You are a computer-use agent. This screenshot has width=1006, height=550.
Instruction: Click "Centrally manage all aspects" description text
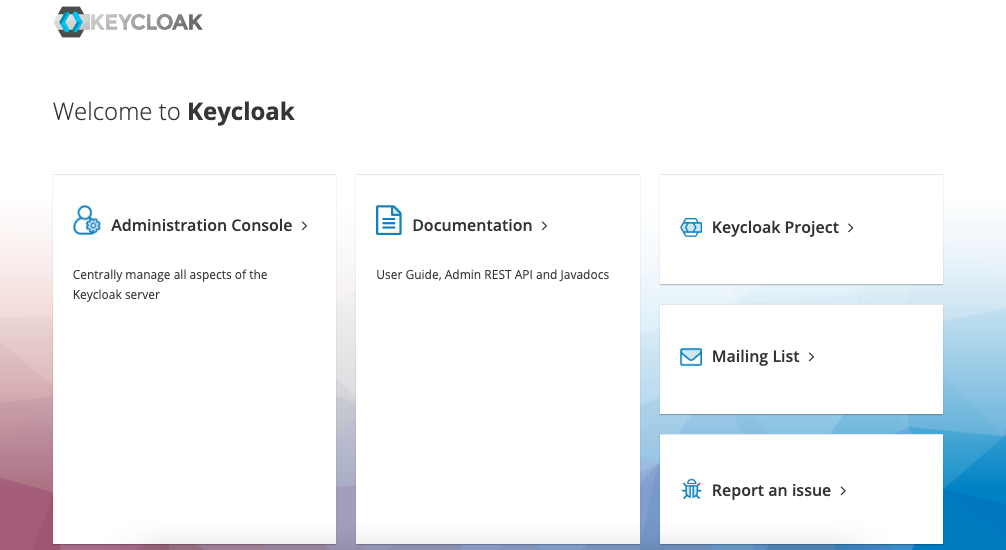(x=170, y=284)
